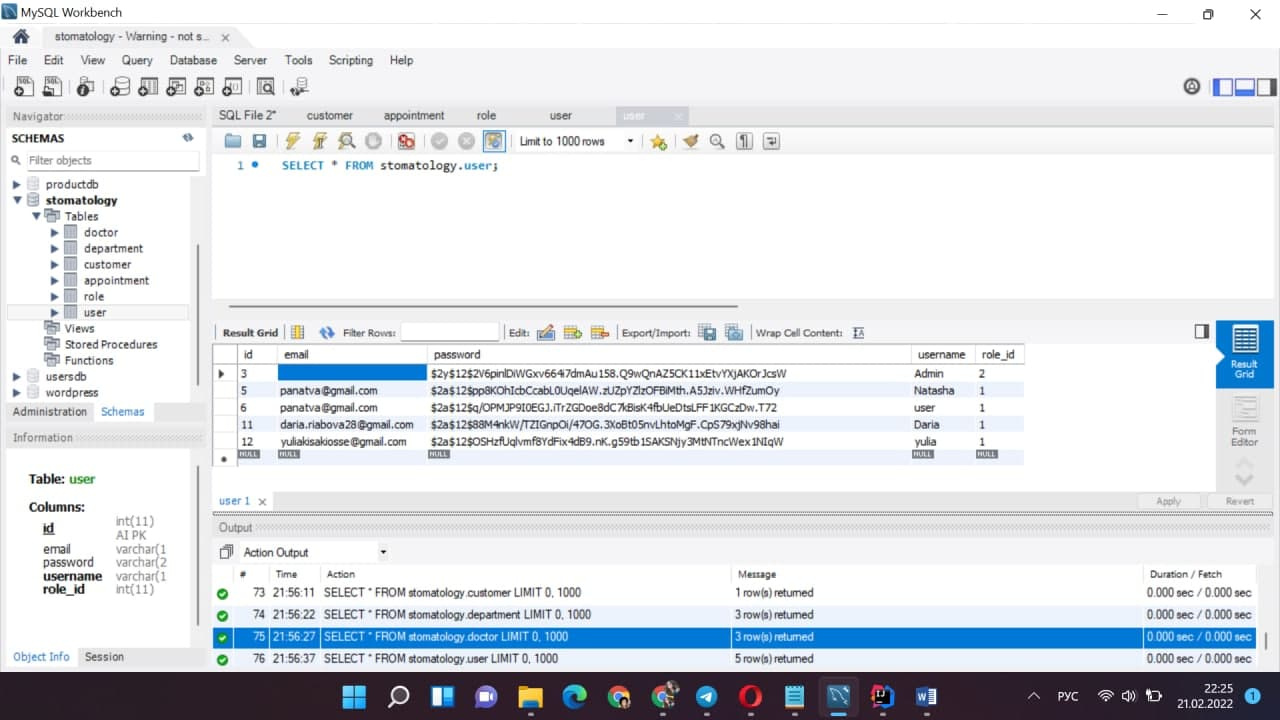
Task: Switch to the Administration tab
Action: pos(50,411)
